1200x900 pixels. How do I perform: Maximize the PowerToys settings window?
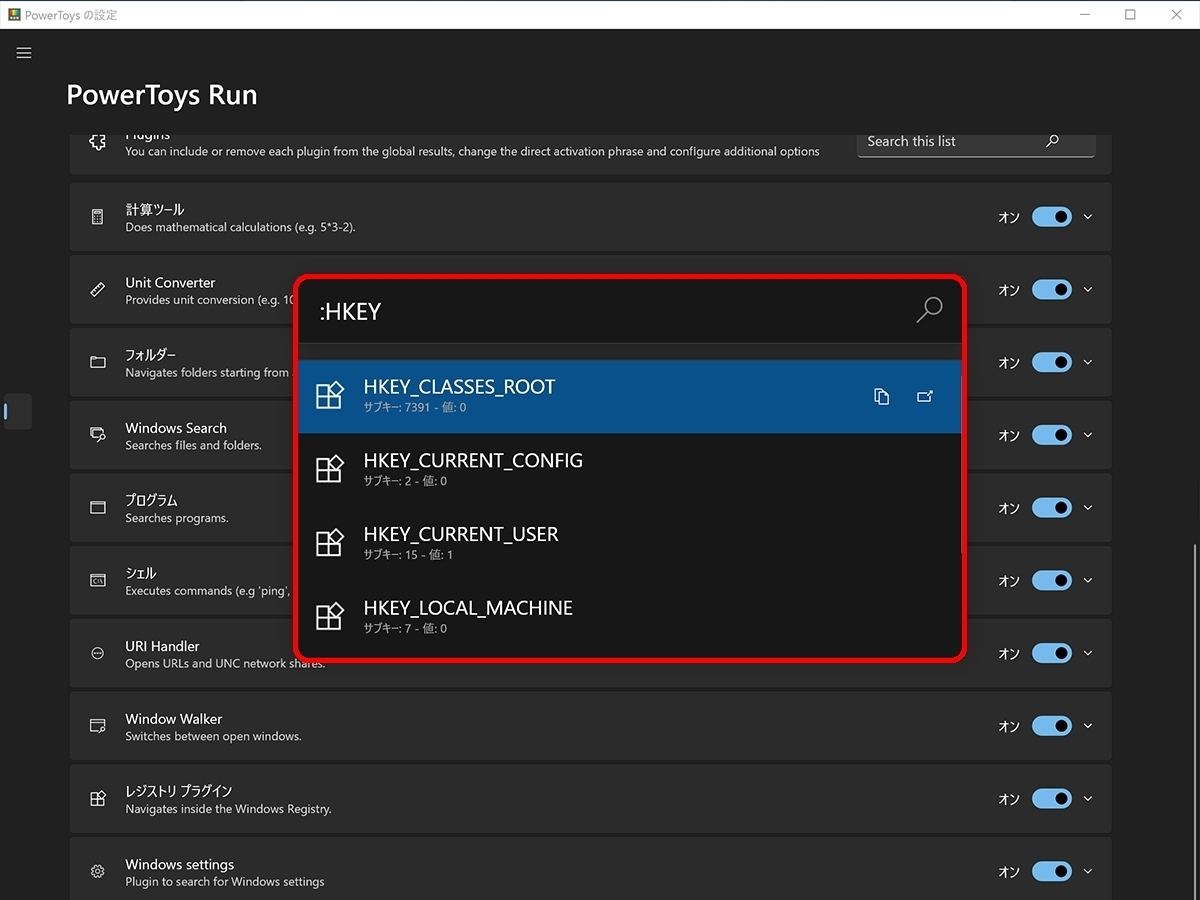[x=1131, y=14]
